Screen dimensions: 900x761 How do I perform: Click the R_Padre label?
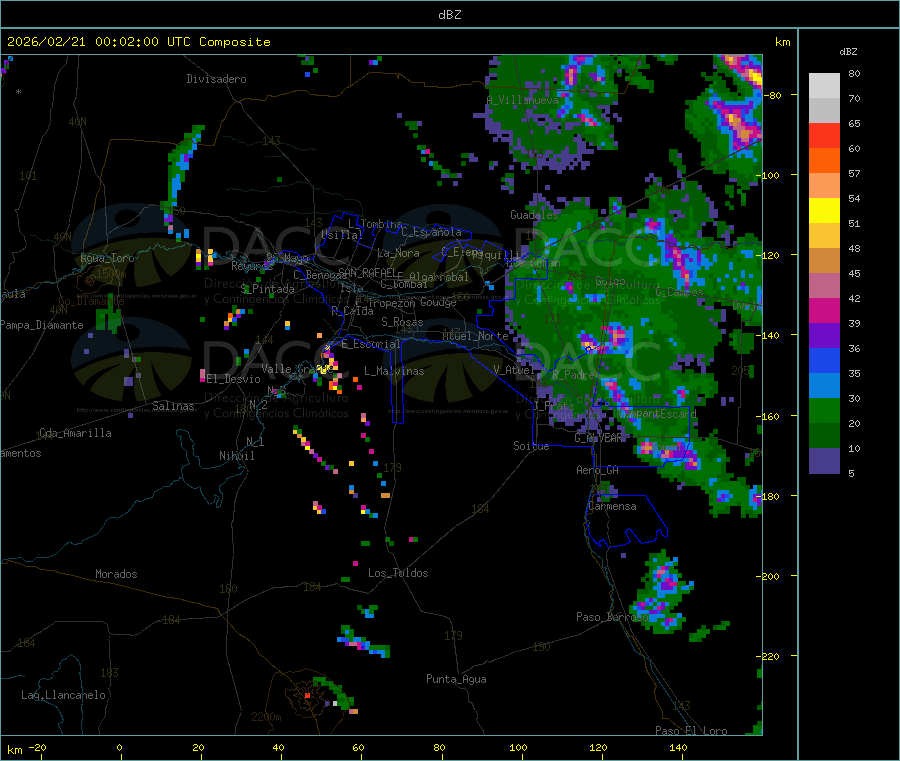point(573,375)
